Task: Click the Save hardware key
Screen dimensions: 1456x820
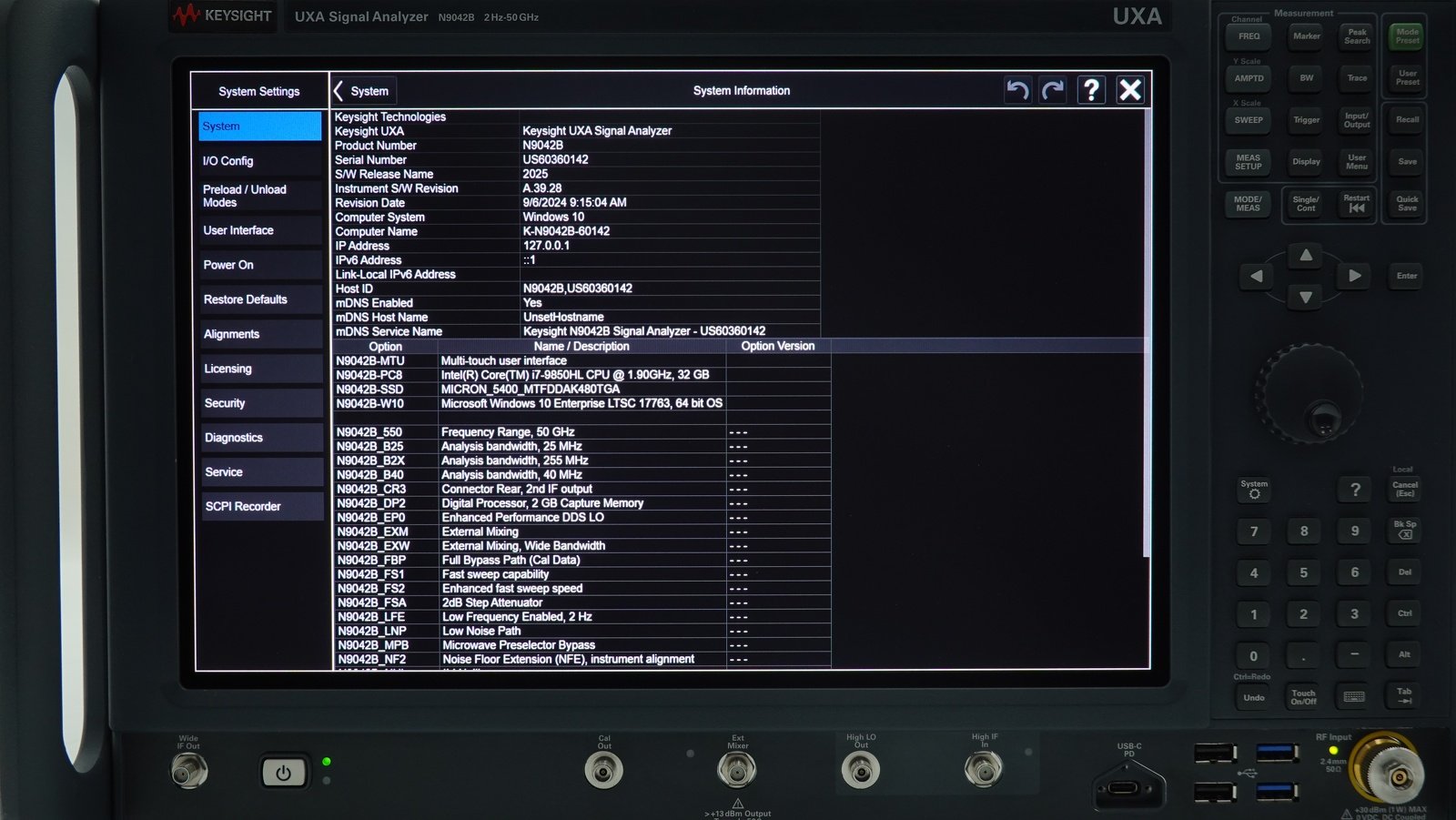Action: pos(1407,162)
